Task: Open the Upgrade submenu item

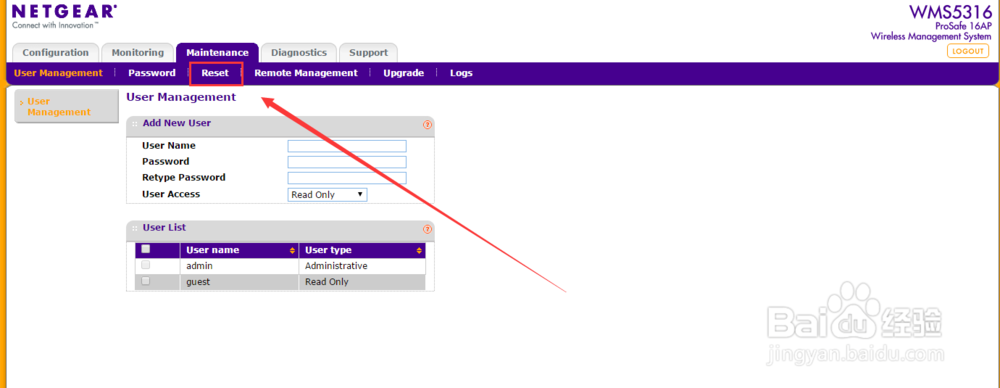Action: tap(404, 73)
